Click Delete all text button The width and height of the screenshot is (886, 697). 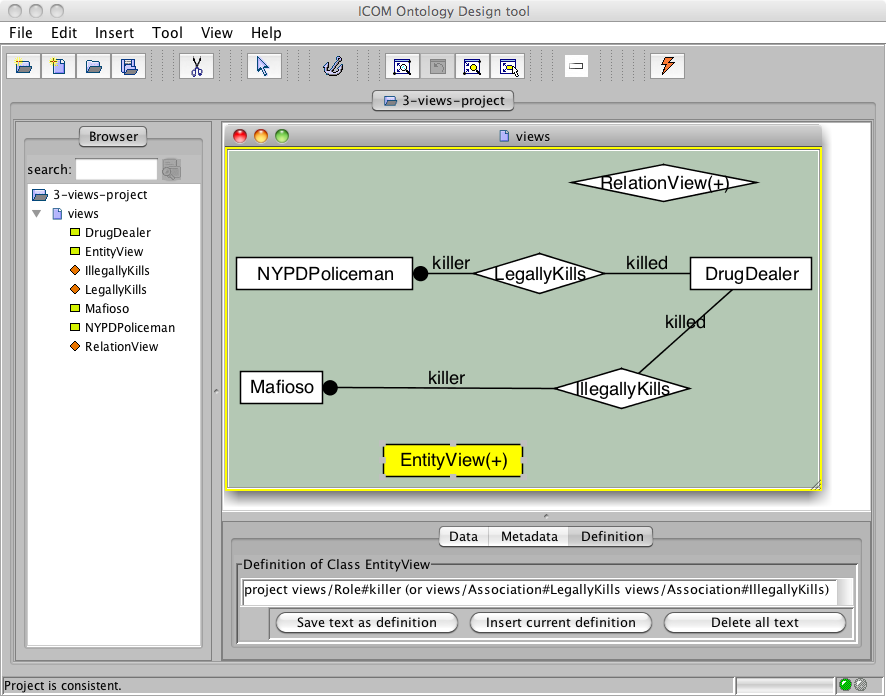click(754, 622)
